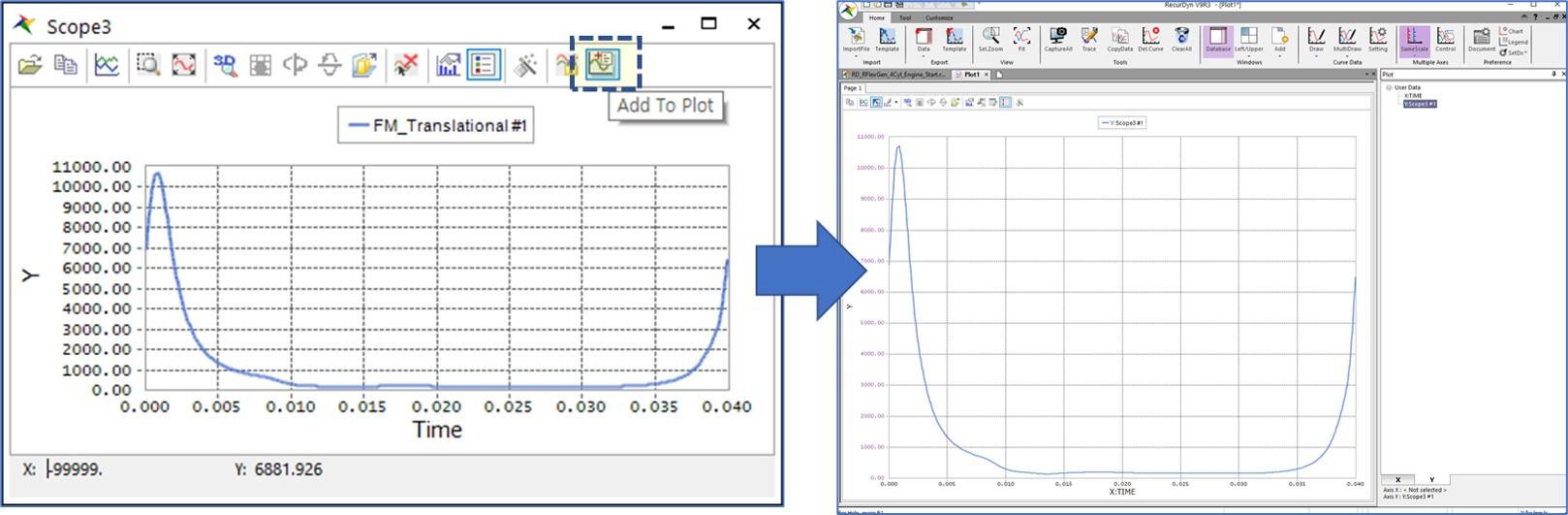Toggle the legend display icon in Scope3 toolbar
The width and height of the screenshot is (1568, 515).
(x=483, y=66)
